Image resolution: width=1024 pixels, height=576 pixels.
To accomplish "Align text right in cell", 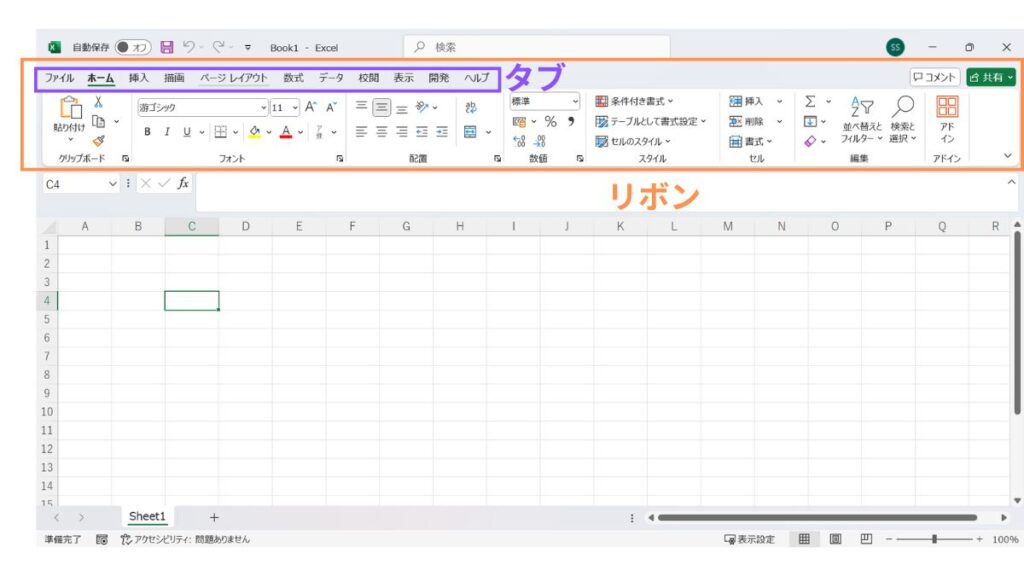I will (402, 132).
